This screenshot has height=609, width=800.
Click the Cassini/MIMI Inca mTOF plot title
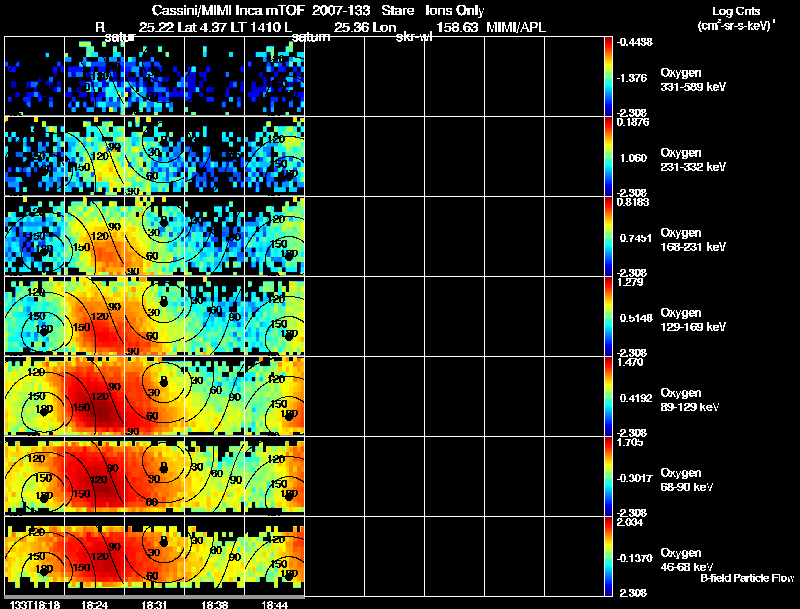(x=228, y=10)
